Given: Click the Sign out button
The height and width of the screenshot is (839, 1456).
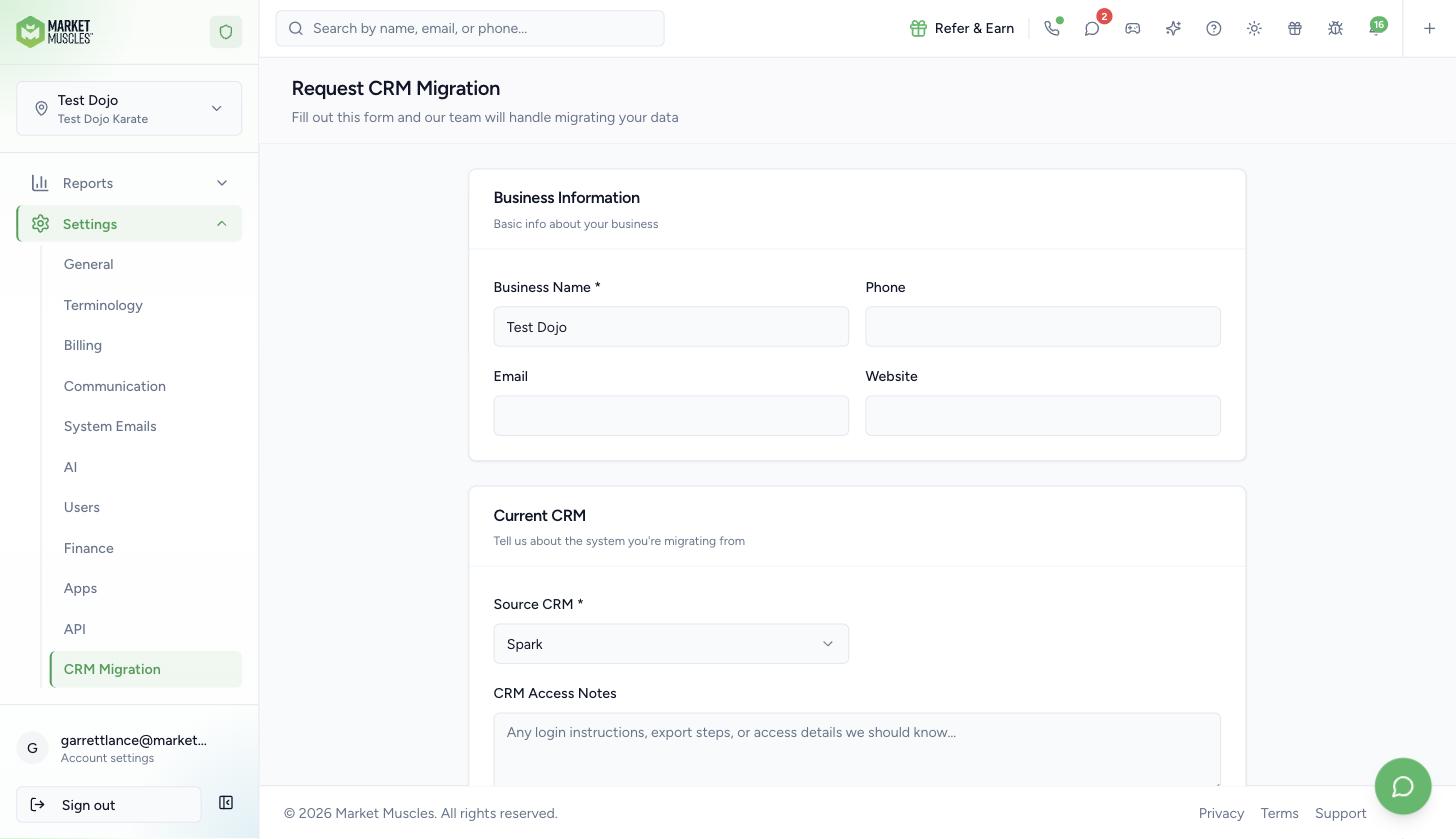Looking at the screenshot, I should [109, 805].
